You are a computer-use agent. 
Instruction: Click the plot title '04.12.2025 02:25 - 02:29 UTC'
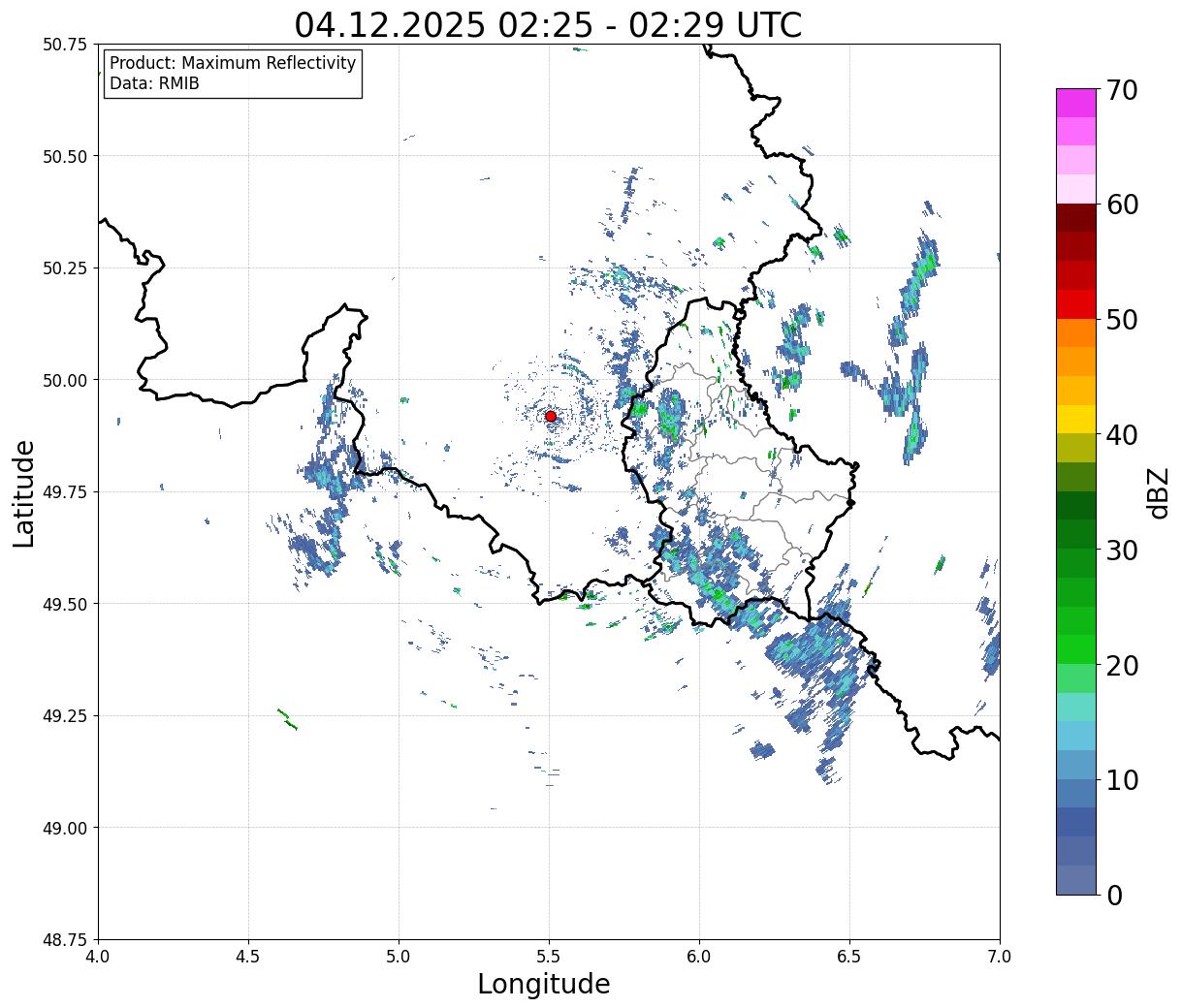pyautogui.click(x=548, y=24)
